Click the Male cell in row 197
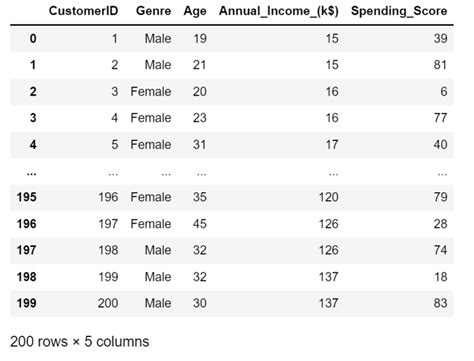474x361 pixels. click(158, 250)
